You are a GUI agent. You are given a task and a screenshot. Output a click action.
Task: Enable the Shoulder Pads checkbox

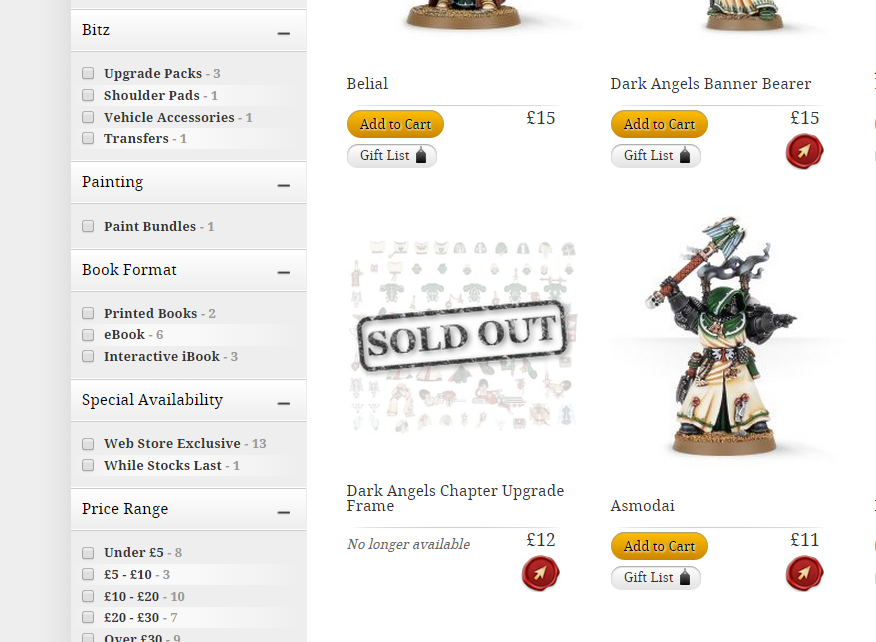88,95
